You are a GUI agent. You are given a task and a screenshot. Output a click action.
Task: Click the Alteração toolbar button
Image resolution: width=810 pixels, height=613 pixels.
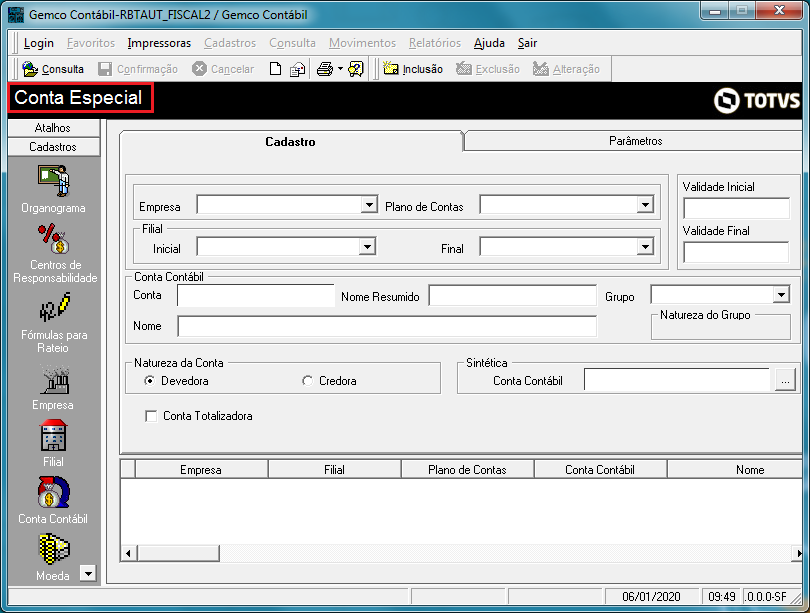click(566, 69)
